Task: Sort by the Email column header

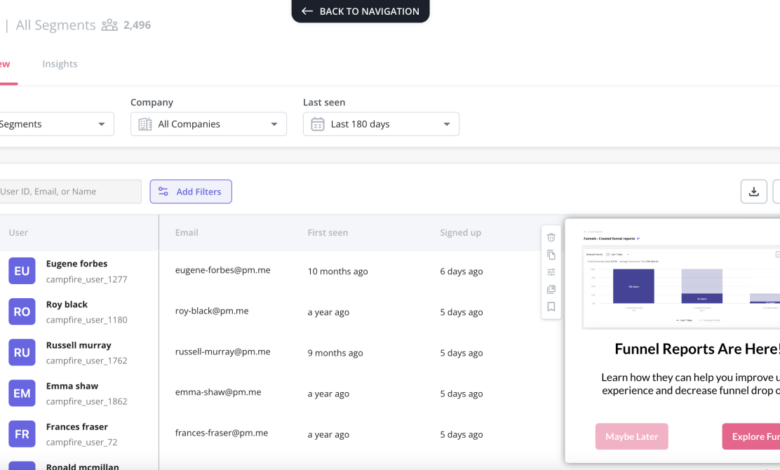Action: pyautogui.click(x=187, y=233)
